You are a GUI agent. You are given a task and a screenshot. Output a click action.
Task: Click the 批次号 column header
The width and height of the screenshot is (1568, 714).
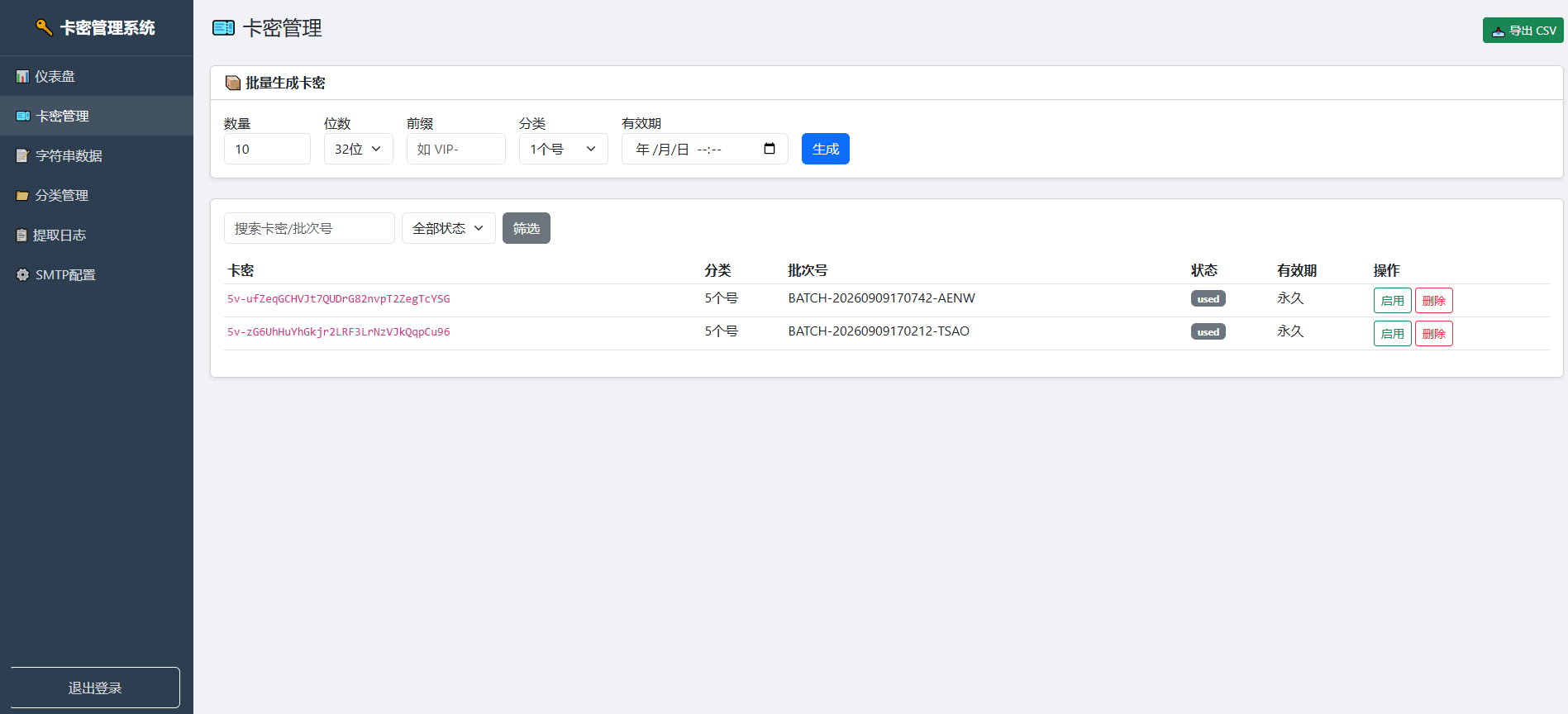808,270
